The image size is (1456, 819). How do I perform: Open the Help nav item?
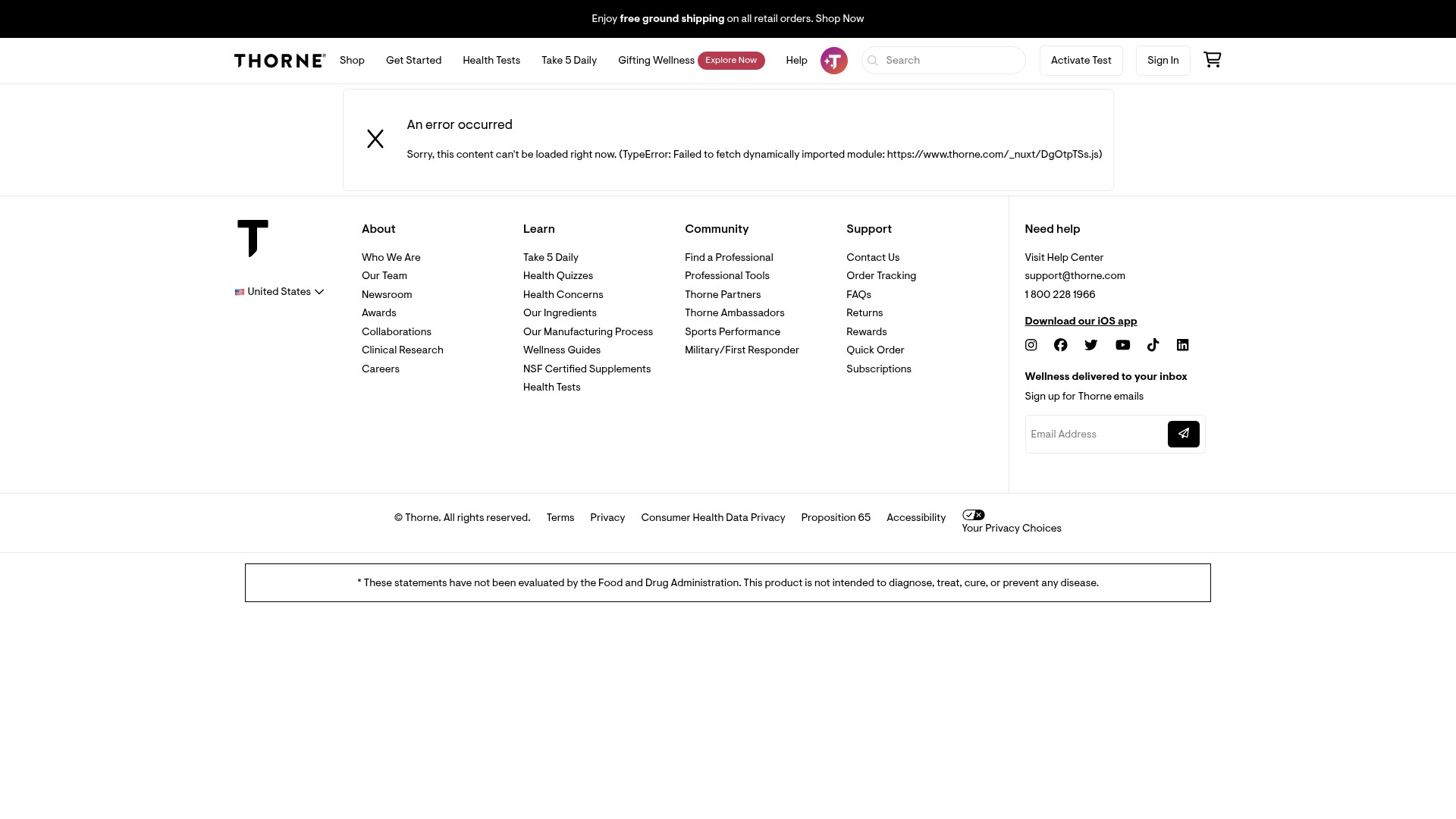796,61
